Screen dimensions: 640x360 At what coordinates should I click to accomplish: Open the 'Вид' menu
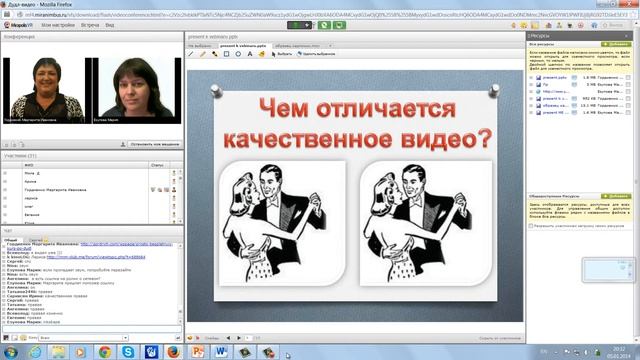coord(110,25)
